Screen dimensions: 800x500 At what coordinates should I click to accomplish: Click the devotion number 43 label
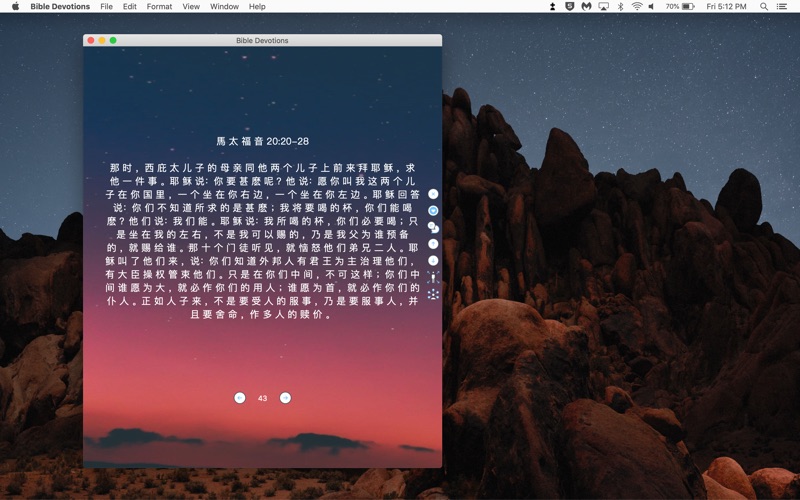pos(262,398)
